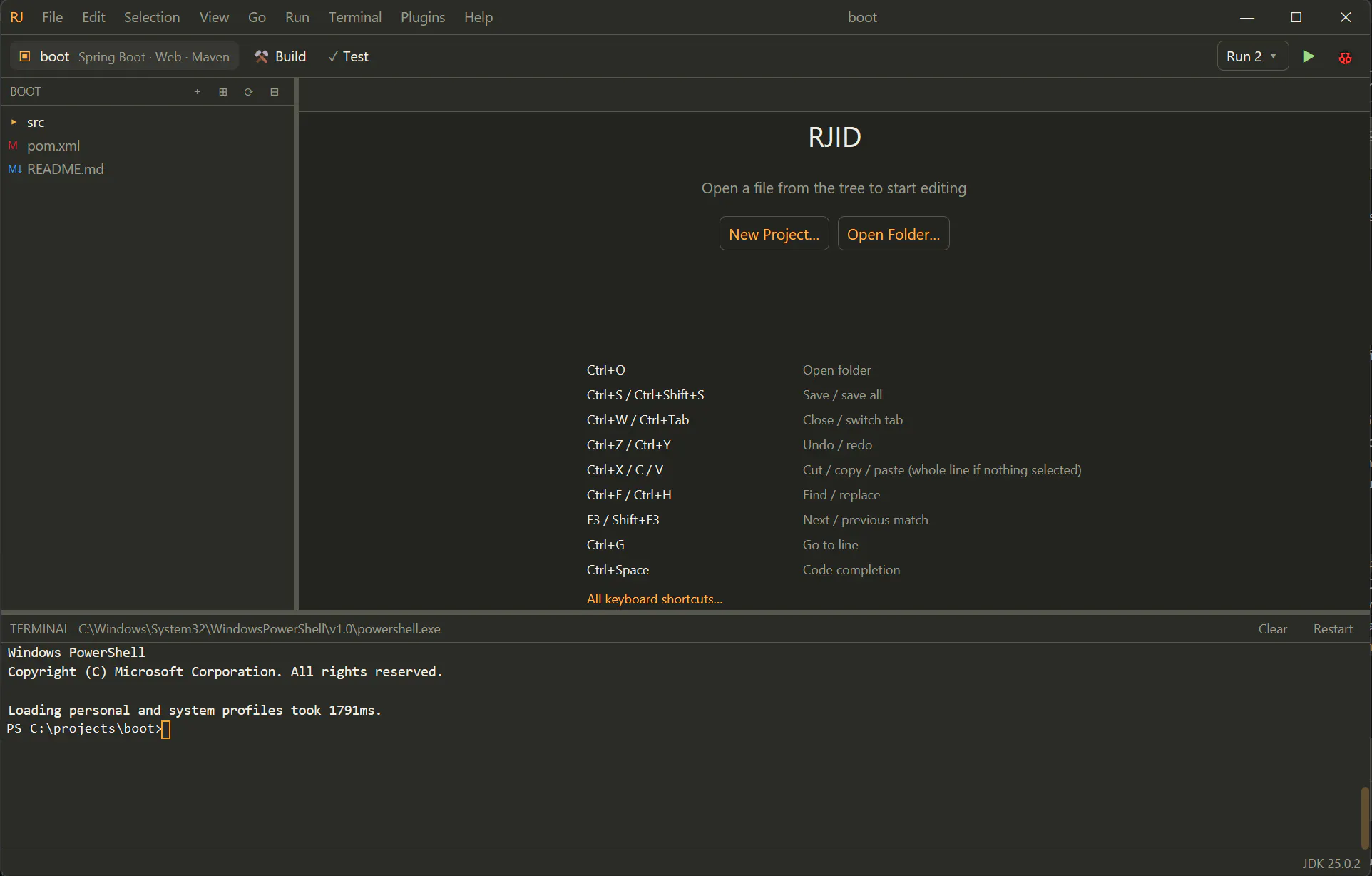The image size is (1372, 876).
Task: Click the powershell.exe path text
Action: point(260,629)
